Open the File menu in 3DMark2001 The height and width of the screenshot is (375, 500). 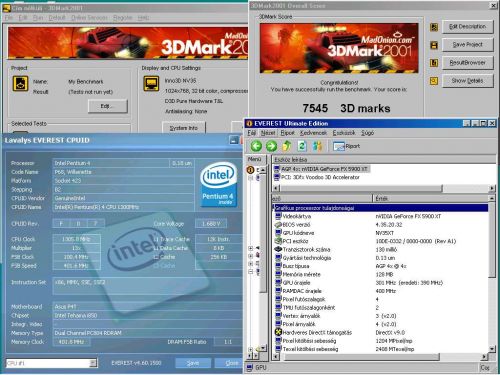coord(9,17)
